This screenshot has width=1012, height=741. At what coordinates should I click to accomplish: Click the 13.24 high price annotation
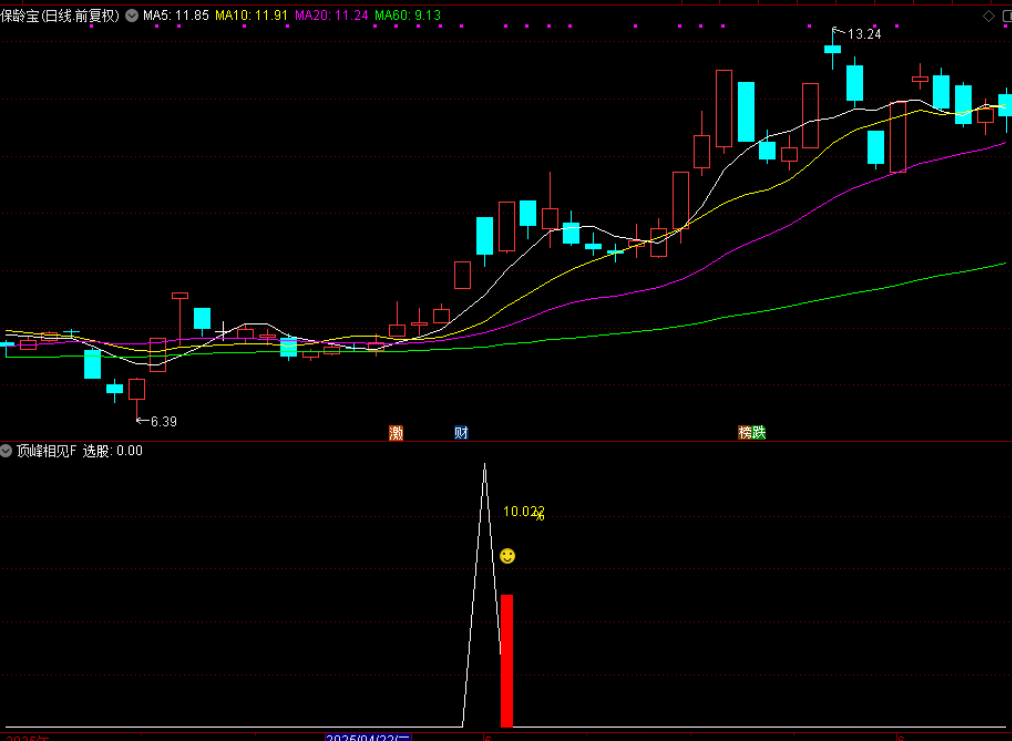click(x=864, y=34)
